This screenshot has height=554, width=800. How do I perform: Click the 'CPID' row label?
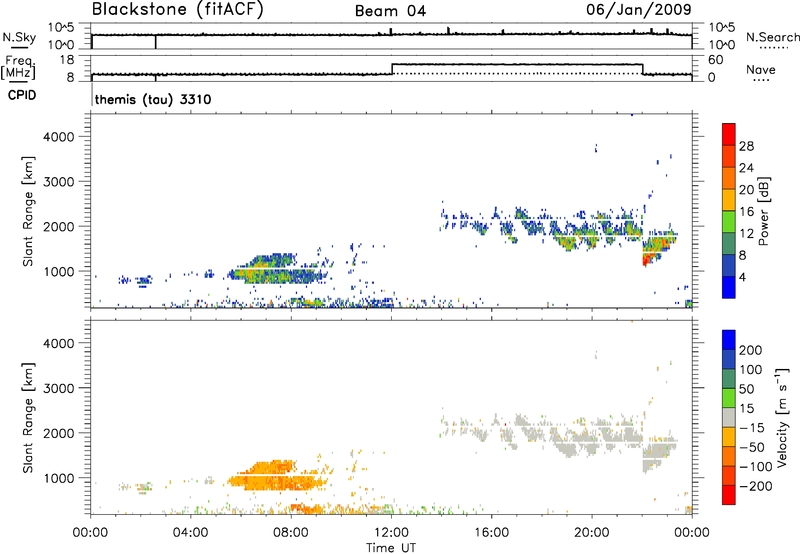[x=22, y=95]
